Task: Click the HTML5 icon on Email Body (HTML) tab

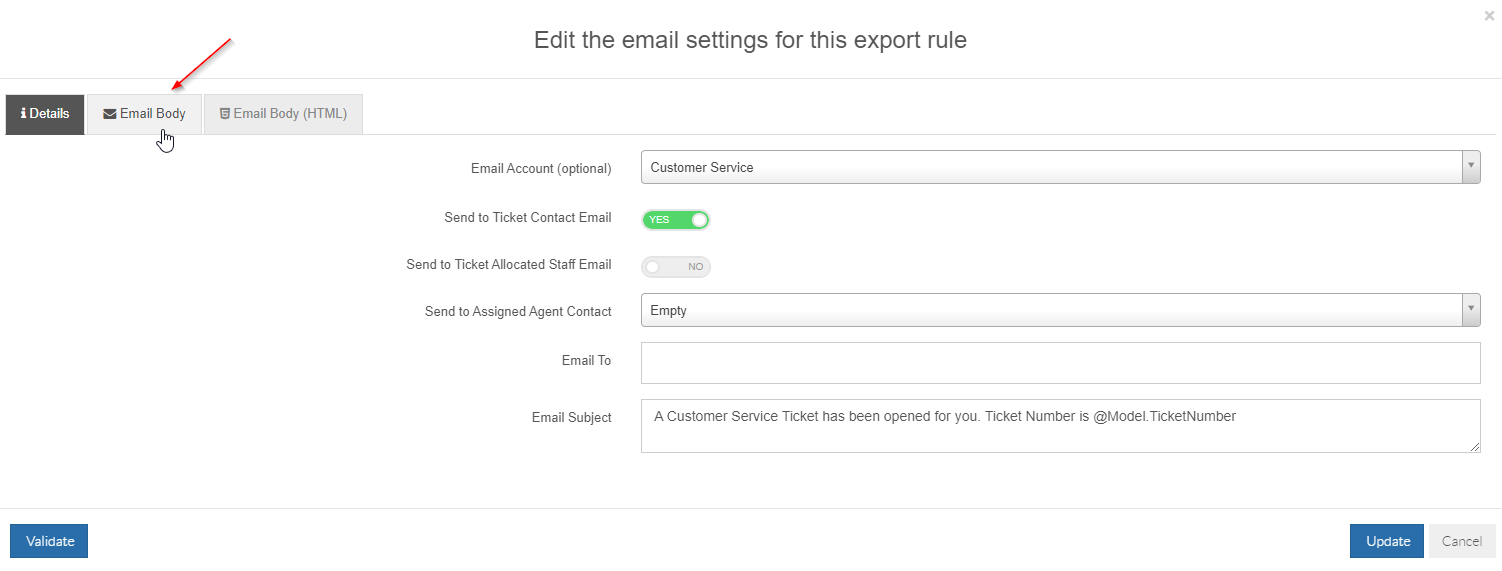Action: [x=225, y=114]
